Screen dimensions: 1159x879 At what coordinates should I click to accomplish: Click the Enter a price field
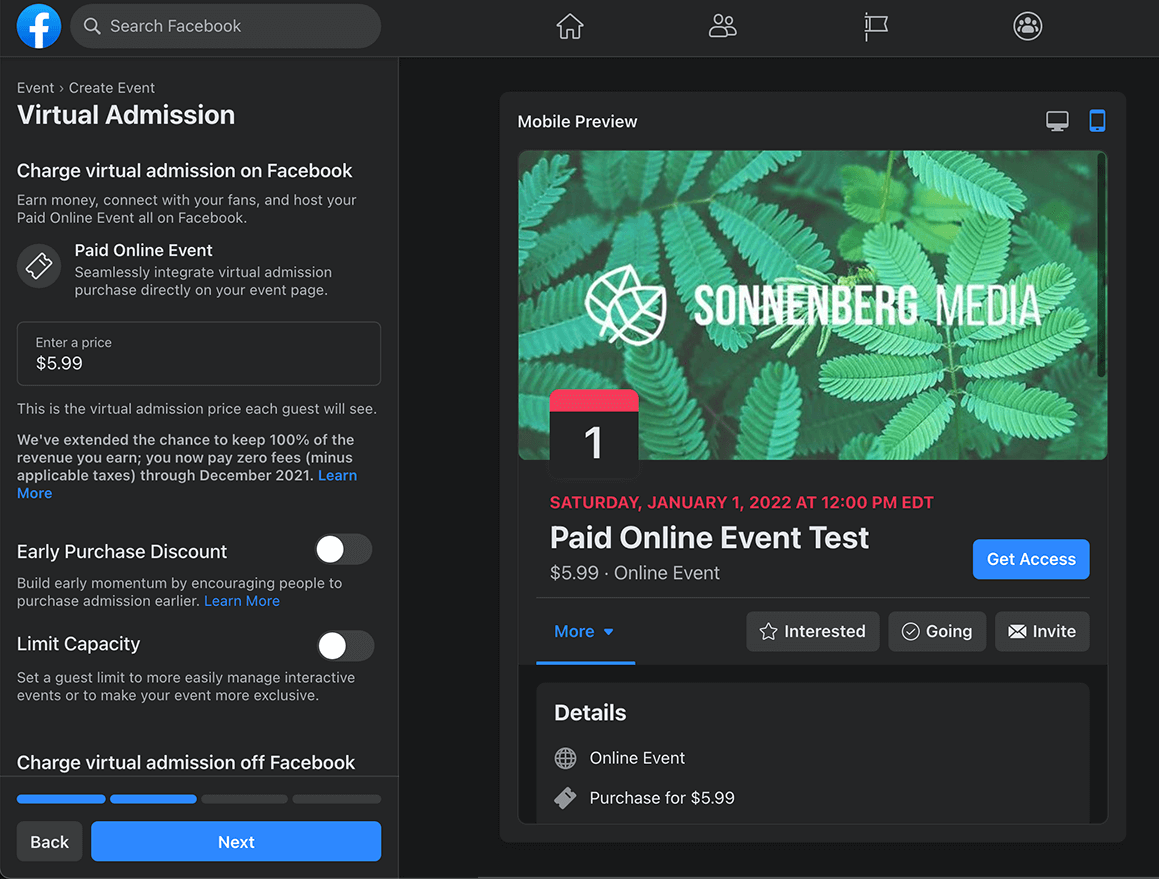point(199,353)
